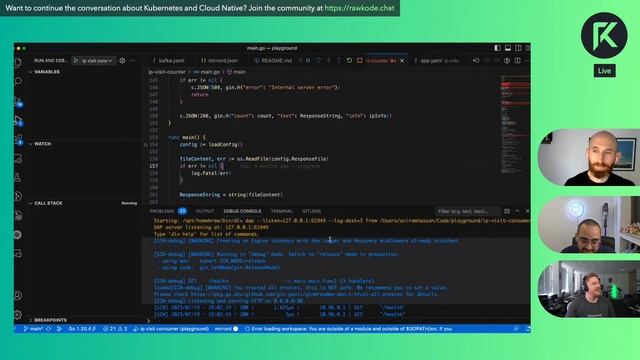The image size is (640, 360).
Task: Open the Accounts icon in activity bar
Action: (18, 296)
